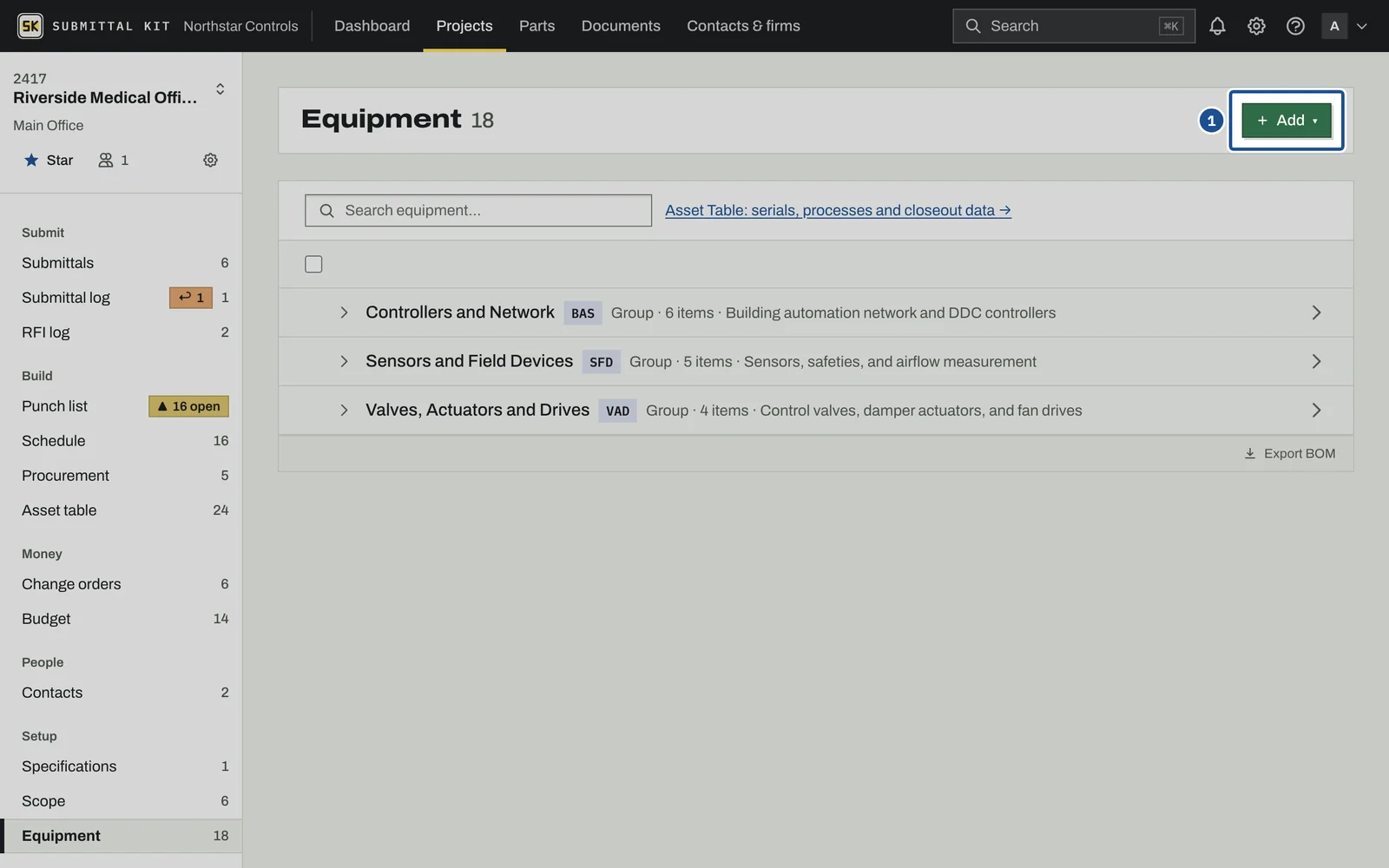The width and height of the screenshot is (1389, 868).
Task: Click the returned badge on Submittal log
Action: pos(191,298)
